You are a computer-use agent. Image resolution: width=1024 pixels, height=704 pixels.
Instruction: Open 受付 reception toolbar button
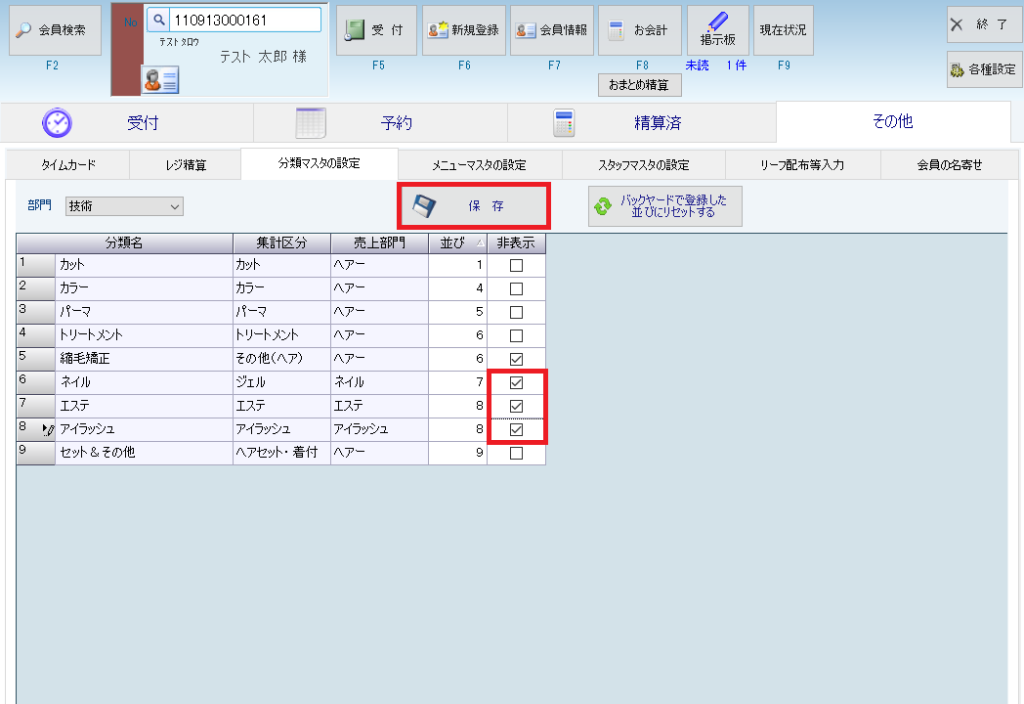(376, 30)
